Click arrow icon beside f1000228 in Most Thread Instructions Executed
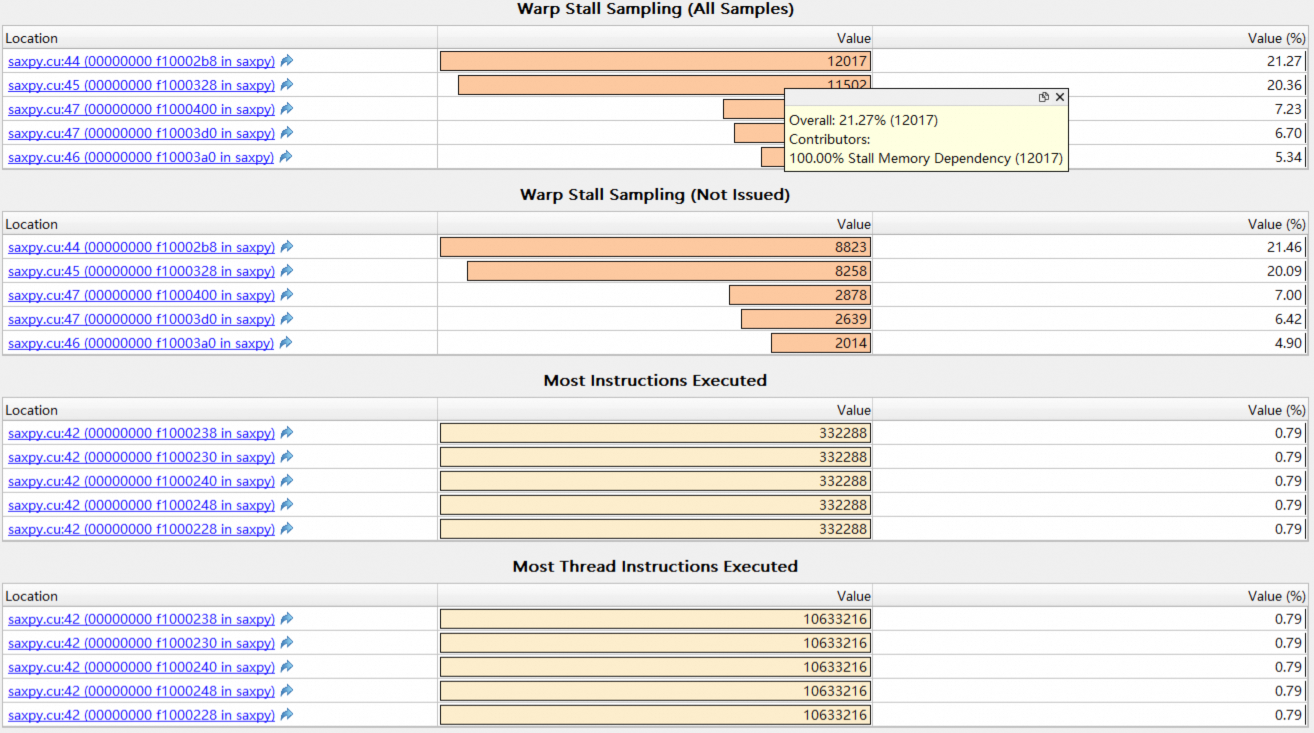 tap(287, 715)
